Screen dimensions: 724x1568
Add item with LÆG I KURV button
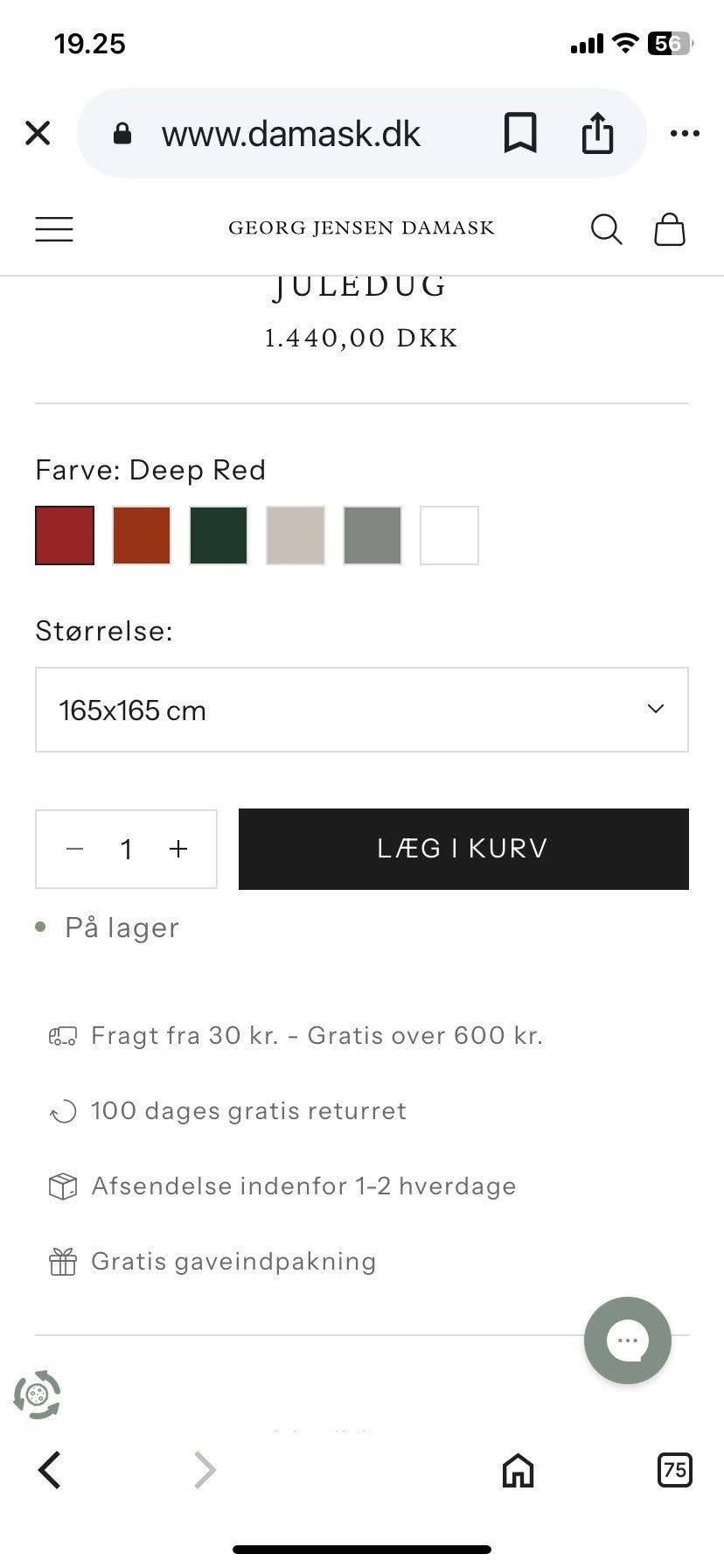coord(463,849)
